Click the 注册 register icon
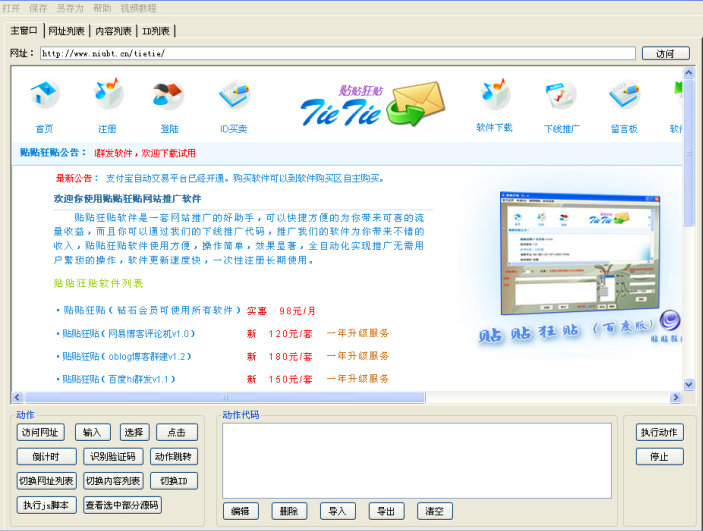This screenshot has height=531, width=703. pyautogui.click(x=107, y=97)
